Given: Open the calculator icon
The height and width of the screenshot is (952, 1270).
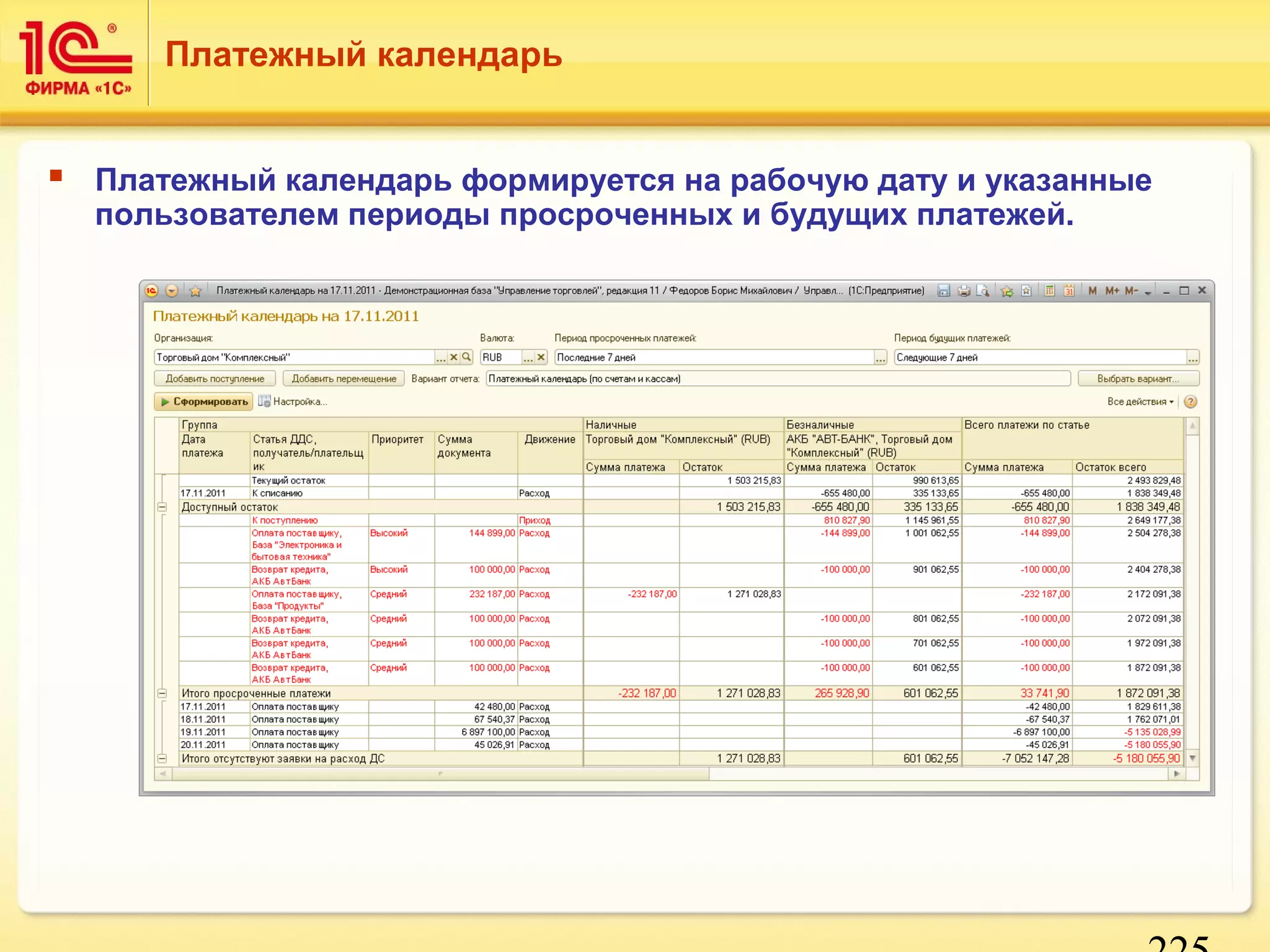Looking at the screenshot, I should [x=1049, y=291].
